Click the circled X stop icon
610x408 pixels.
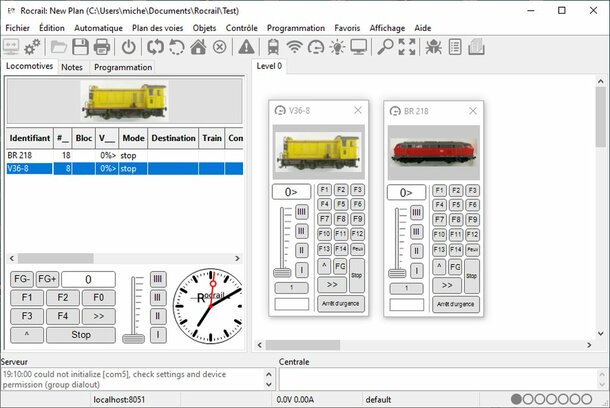coord(219,47)
